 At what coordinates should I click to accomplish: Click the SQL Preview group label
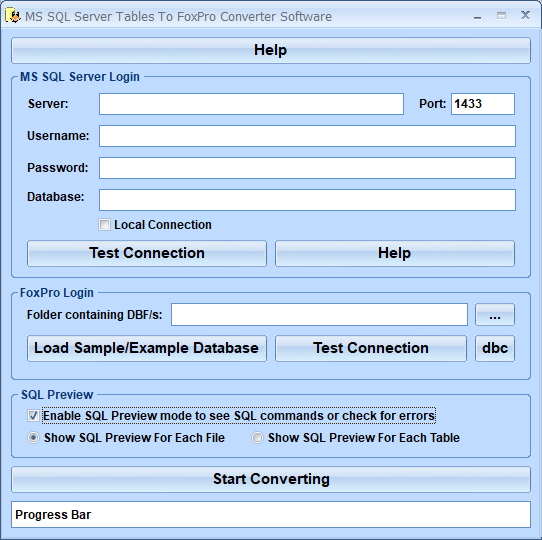[x=57, y=395]
